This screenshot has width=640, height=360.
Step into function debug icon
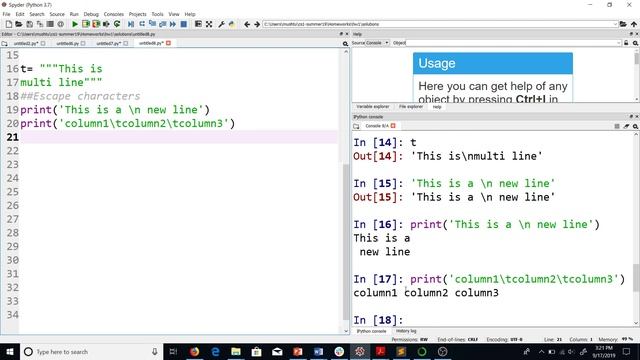click(152, 24)
